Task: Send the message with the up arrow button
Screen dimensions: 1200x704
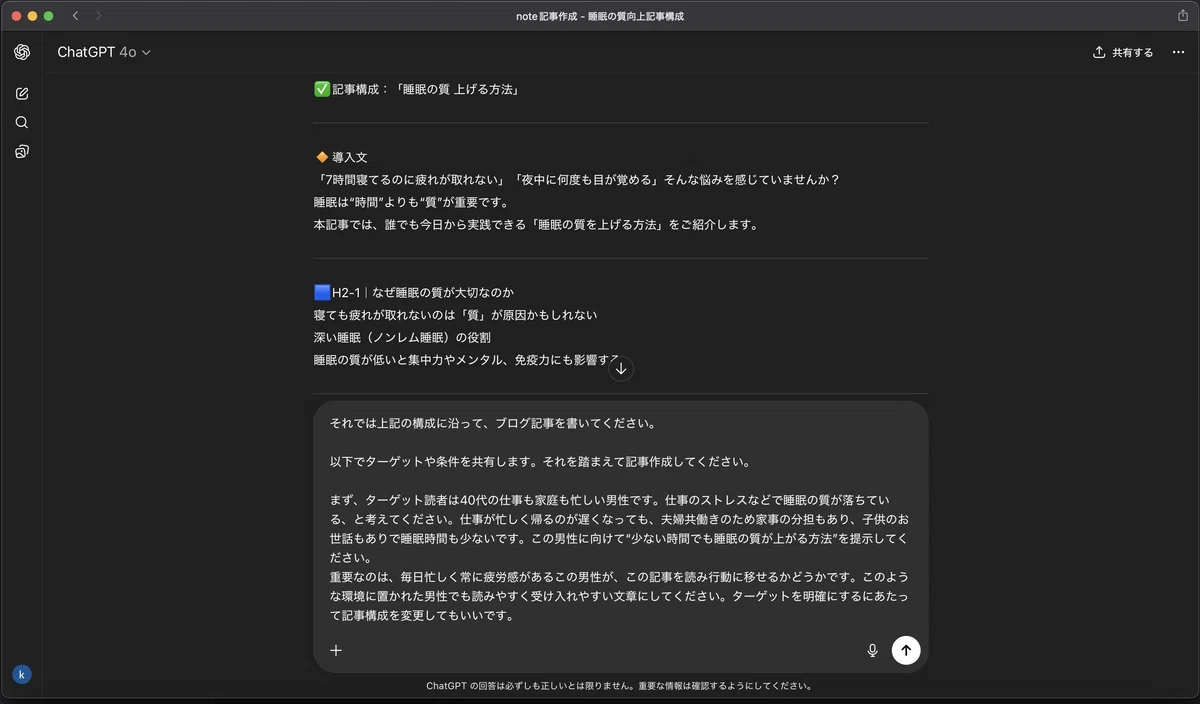Action: pyautogui.click(x=906, y=650)
